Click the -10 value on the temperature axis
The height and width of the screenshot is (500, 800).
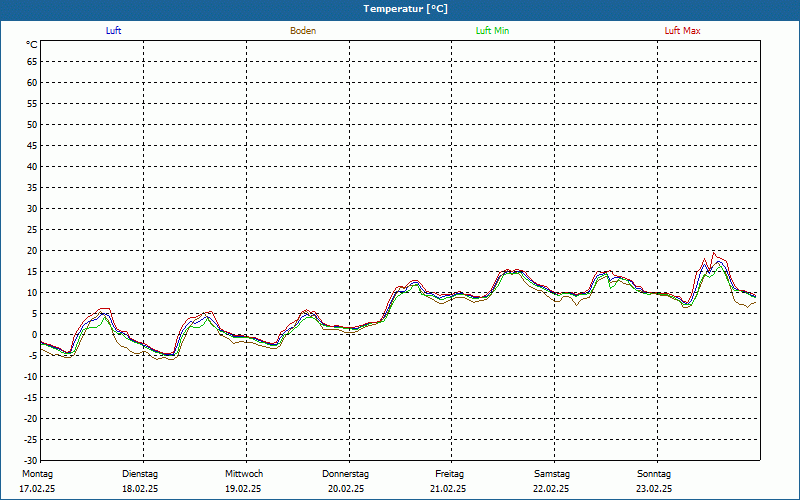click(x=31, y=377)
